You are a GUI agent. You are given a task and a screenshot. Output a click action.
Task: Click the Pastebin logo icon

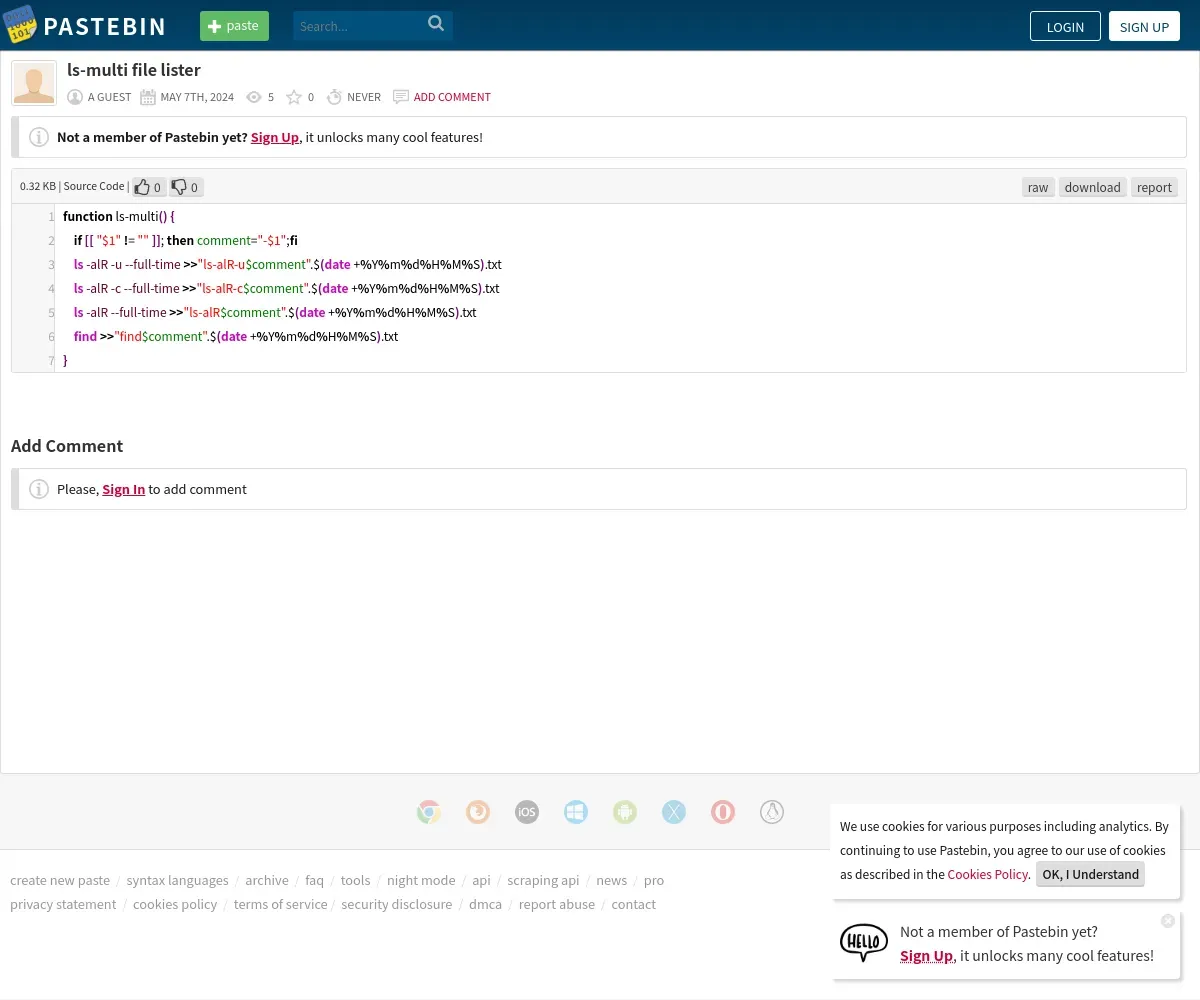pyautogui.click(x=20, y=25)
